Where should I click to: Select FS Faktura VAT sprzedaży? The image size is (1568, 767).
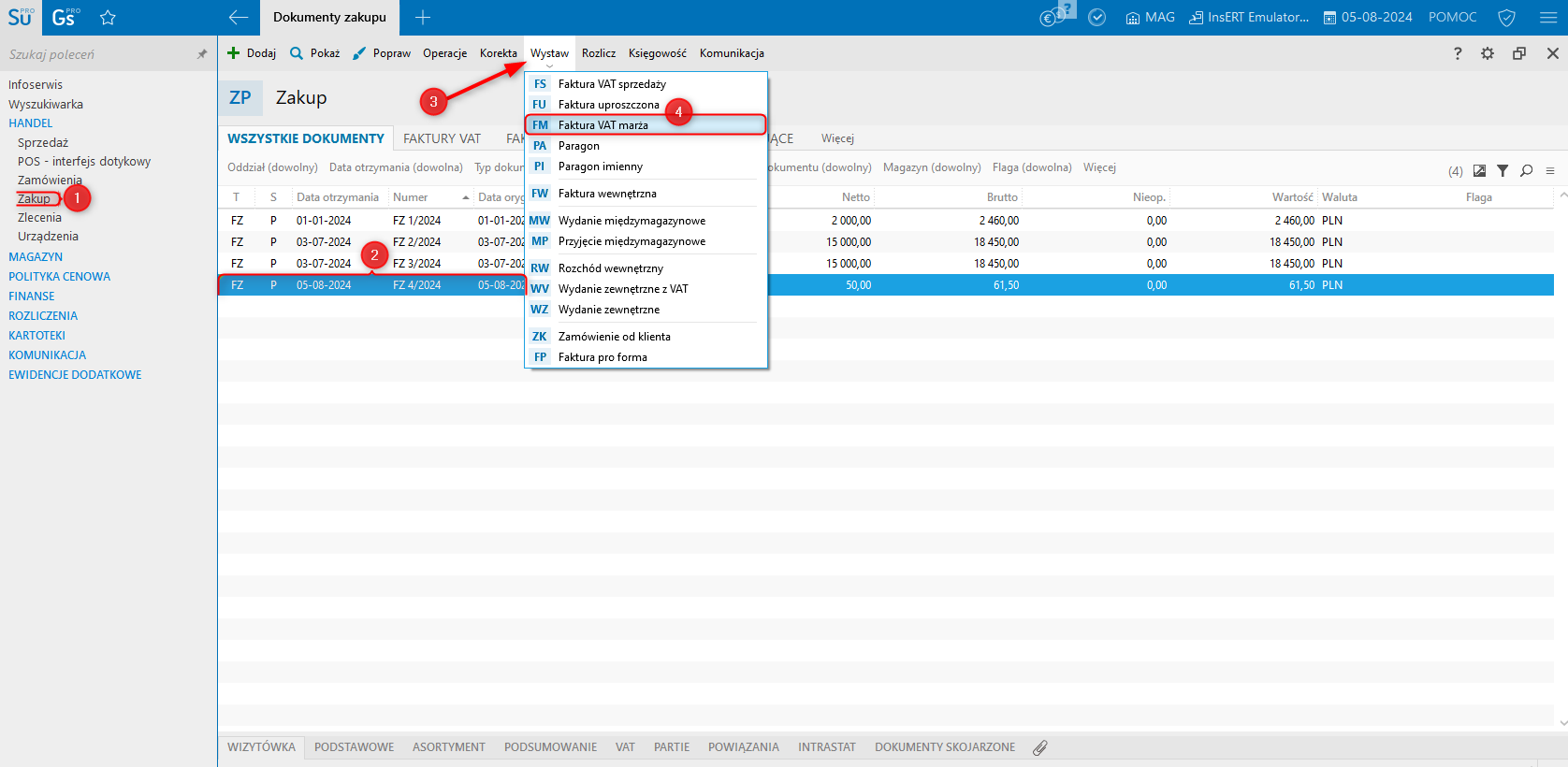pos(646,84)
